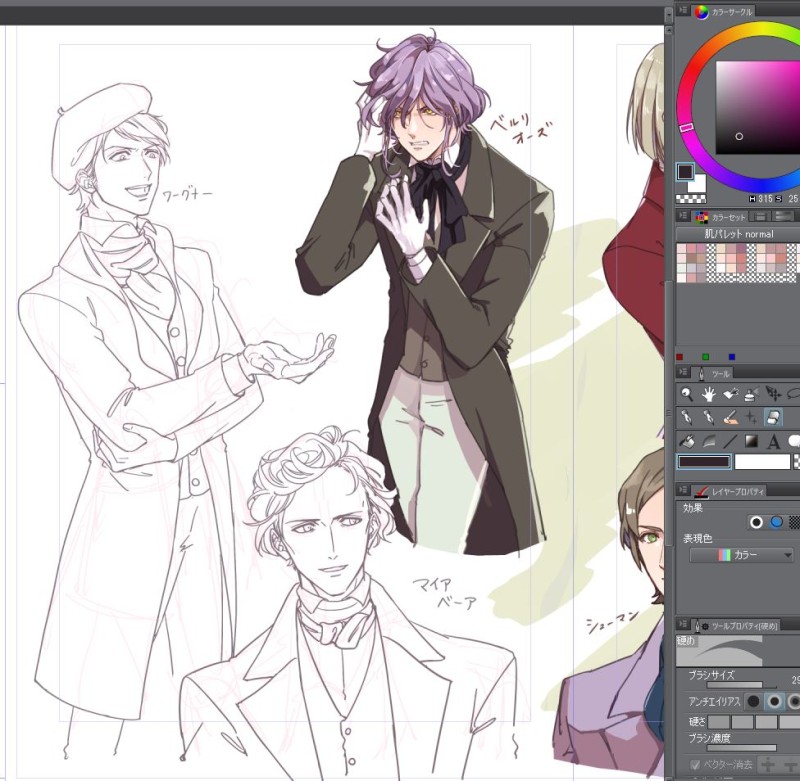Select the Balloon tool

coord(794,441)
